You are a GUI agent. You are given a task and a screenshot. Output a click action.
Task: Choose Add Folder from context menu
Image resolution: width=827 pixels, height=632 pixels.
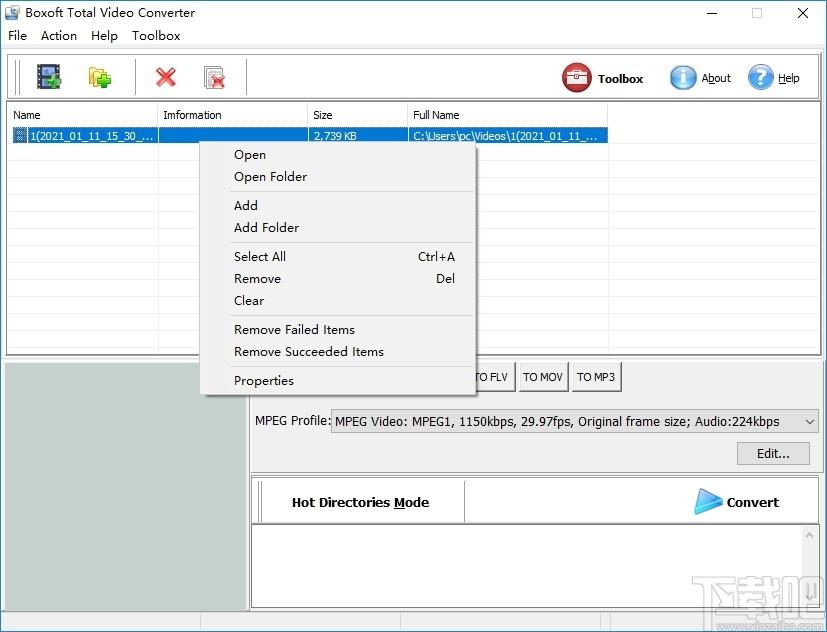[x=338, y=228]
